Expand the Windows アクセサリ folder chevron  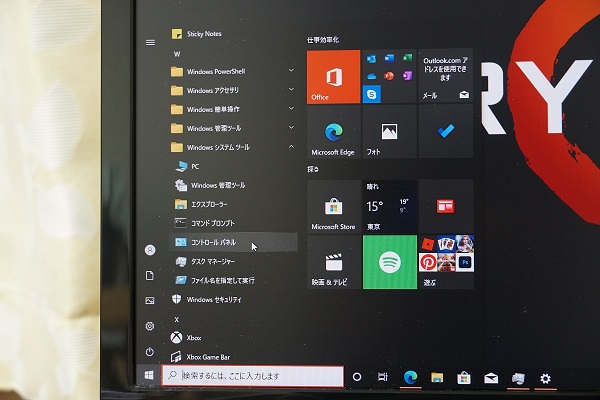[x=291, y=90]
